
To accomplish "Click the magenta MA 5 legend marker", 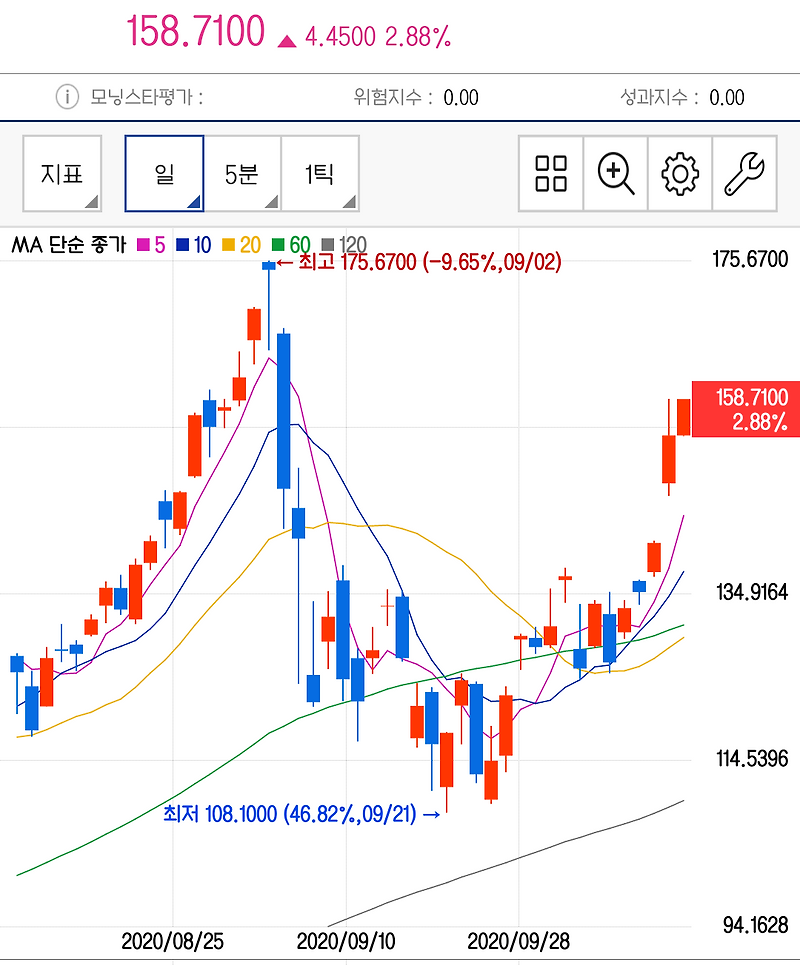I will pos(141,242).
